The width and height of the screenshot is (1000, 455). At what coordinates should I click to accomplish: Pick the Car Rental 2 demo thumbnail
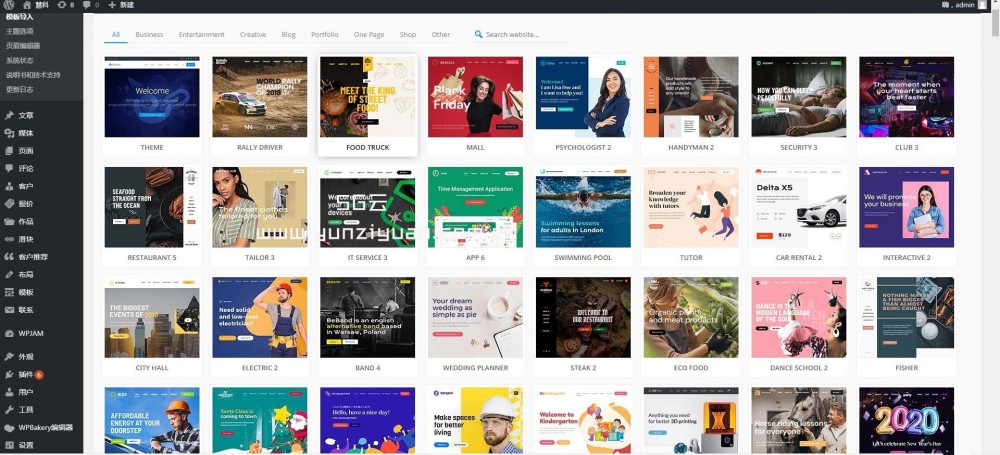point(799,207)
